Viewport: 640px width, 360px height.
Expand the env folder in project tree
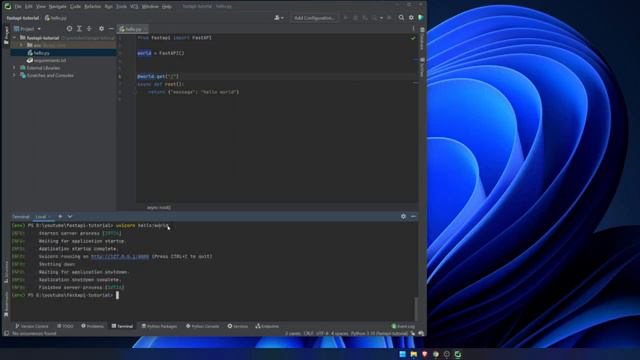[22, 45]
